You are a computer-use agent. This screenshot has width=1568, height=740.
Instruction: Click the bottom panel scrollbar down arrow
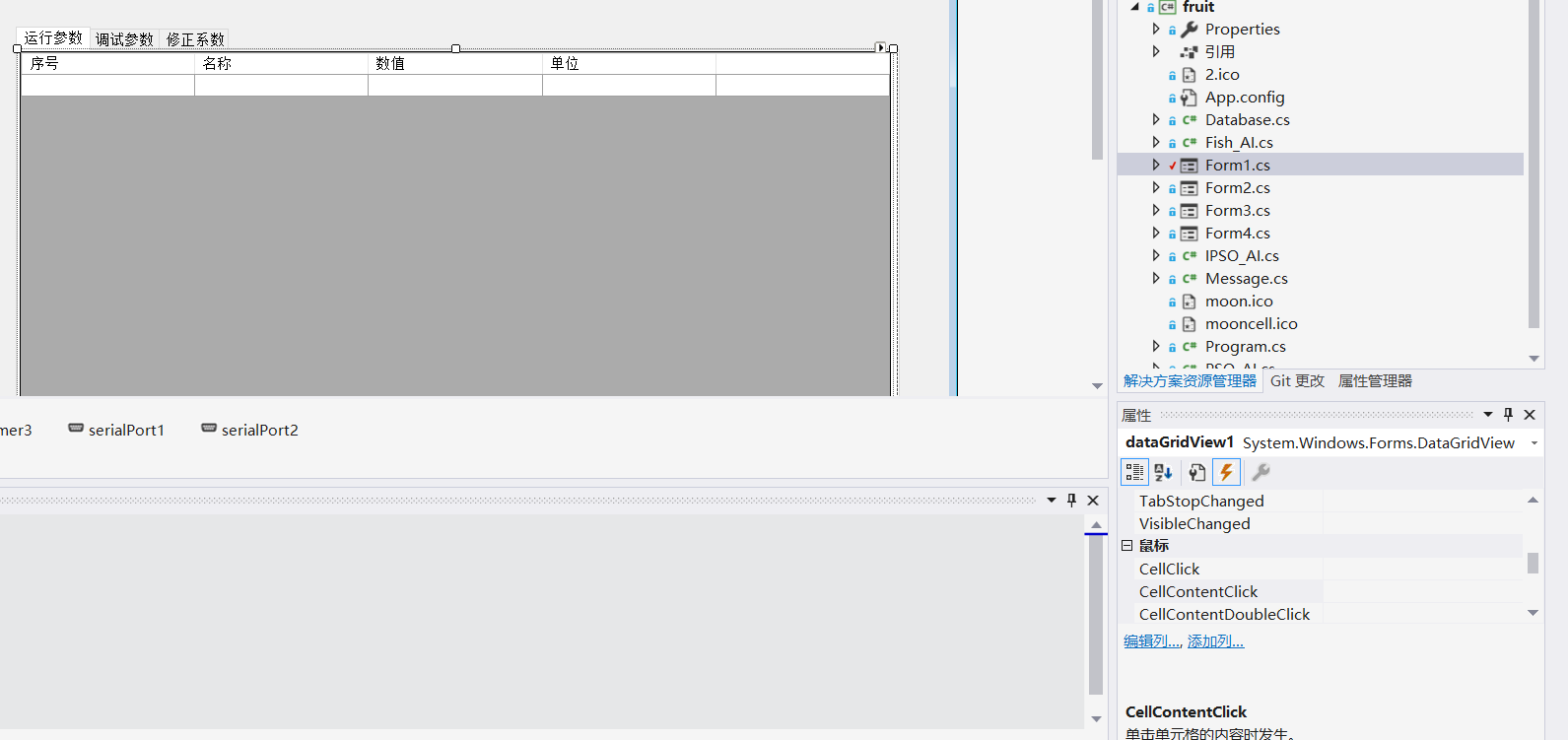[x=1096, y=719]
